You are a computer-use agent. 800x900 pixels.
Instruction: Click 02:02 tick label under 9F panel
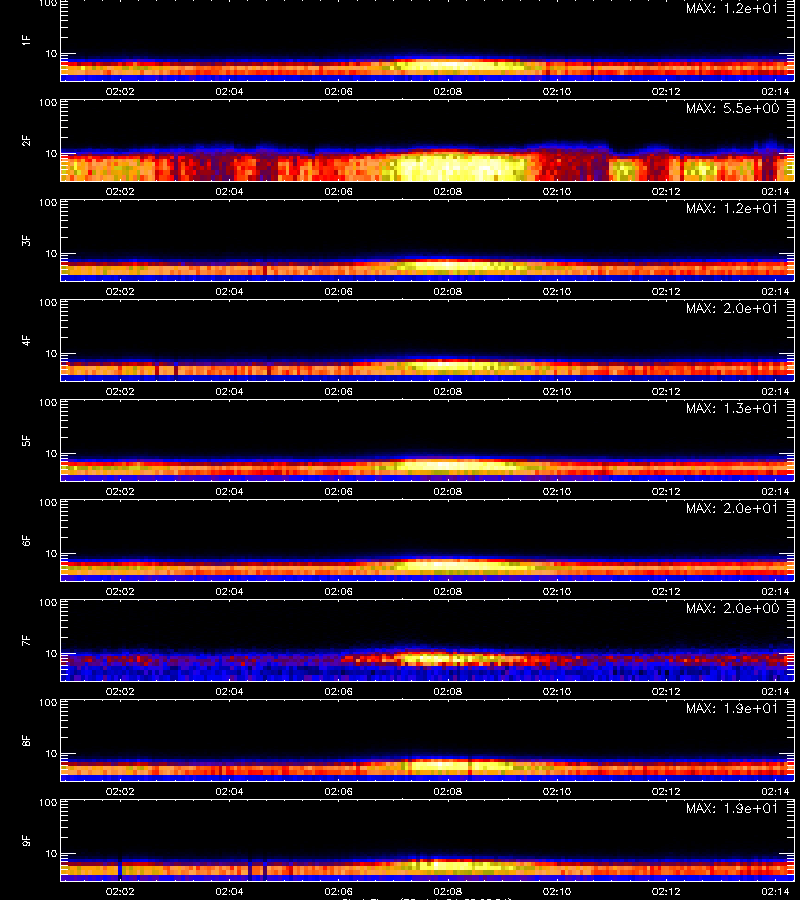(120, 892)
